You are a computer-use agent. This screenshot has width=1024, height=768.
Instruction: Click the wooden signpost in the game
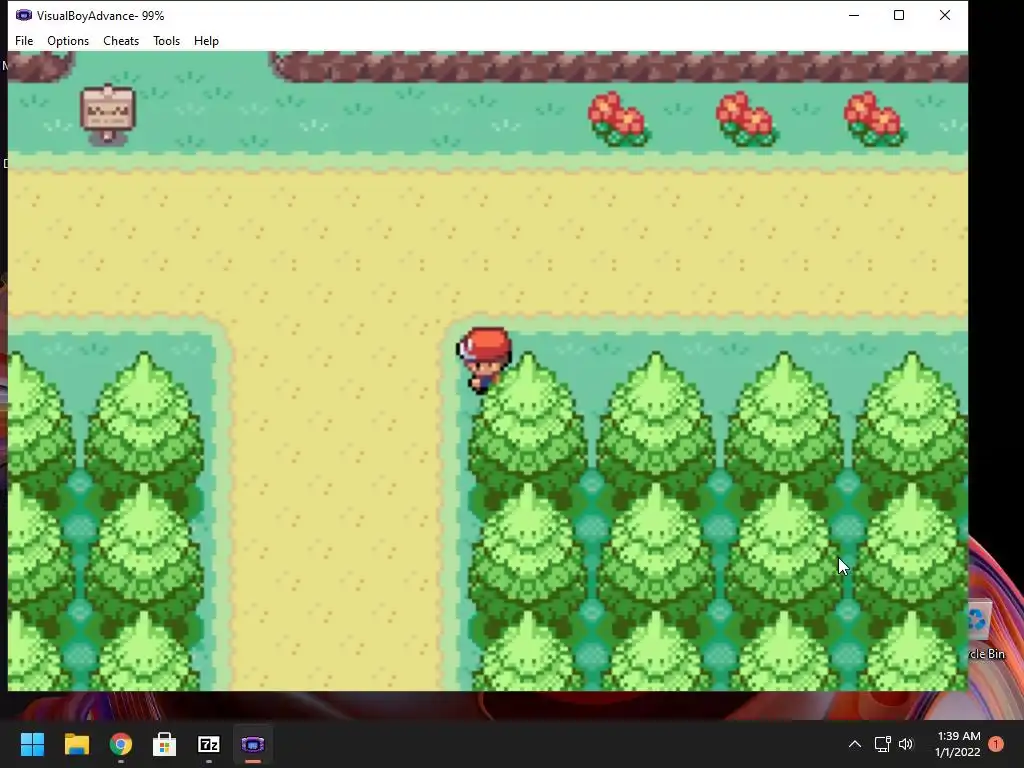click(x=108, y=113)
